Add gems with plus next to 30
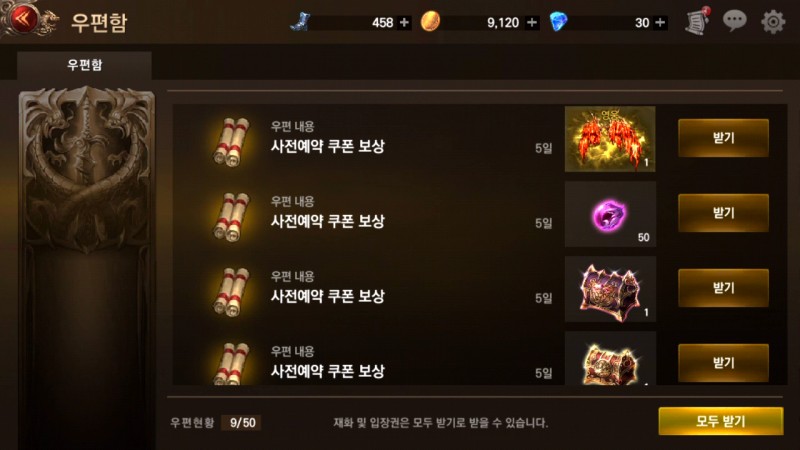Screen dimensions: 800x450 coord(660,22)
